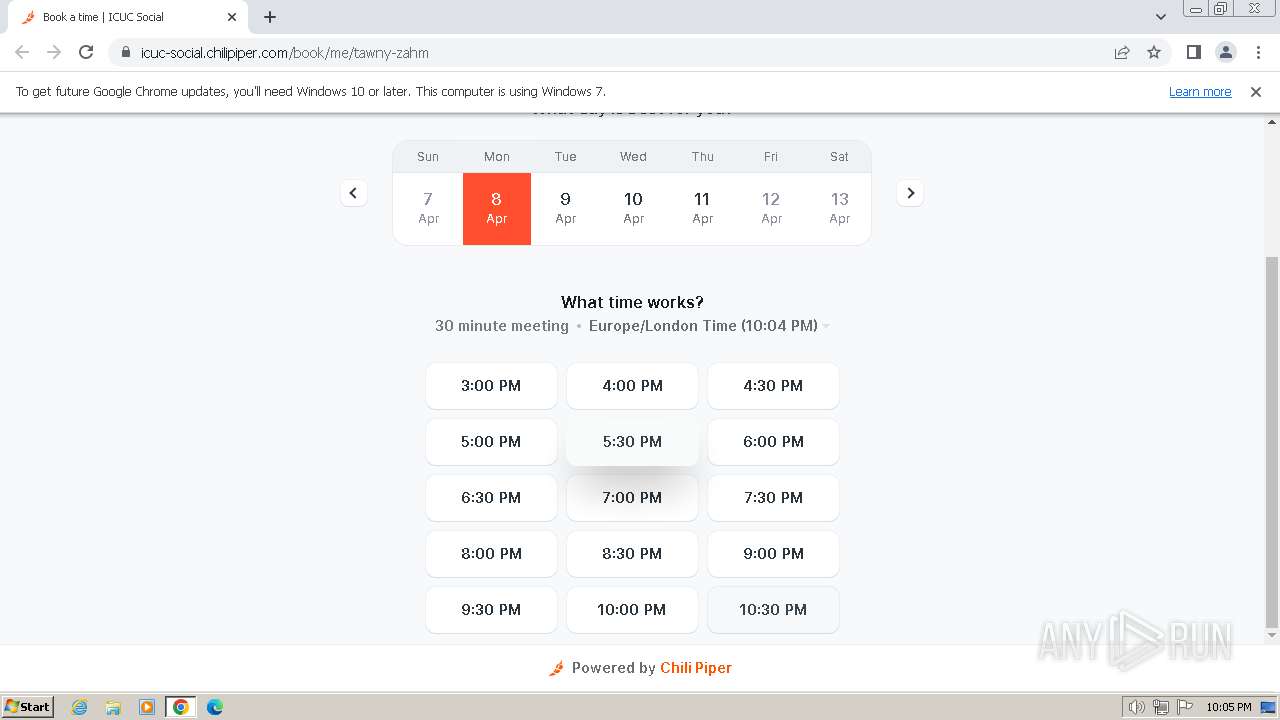Choose Tuesday 9 April

[x=565, y=208]
